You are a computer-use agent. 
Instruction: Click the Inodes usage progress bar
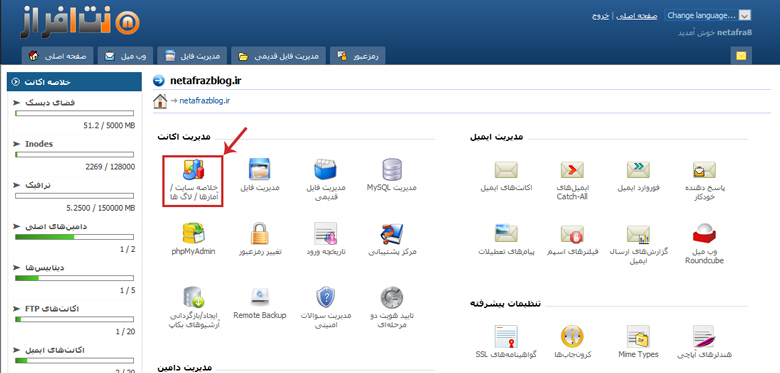(x=75, y=155)
